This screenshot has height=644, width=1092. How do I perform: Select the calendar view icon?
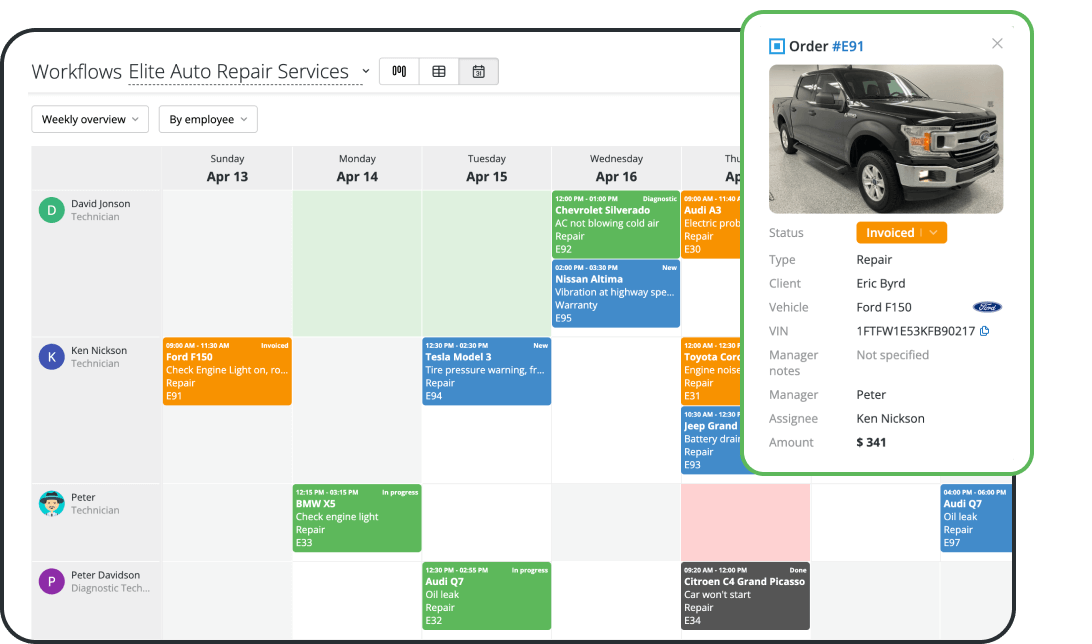click(x=478, y=71)
